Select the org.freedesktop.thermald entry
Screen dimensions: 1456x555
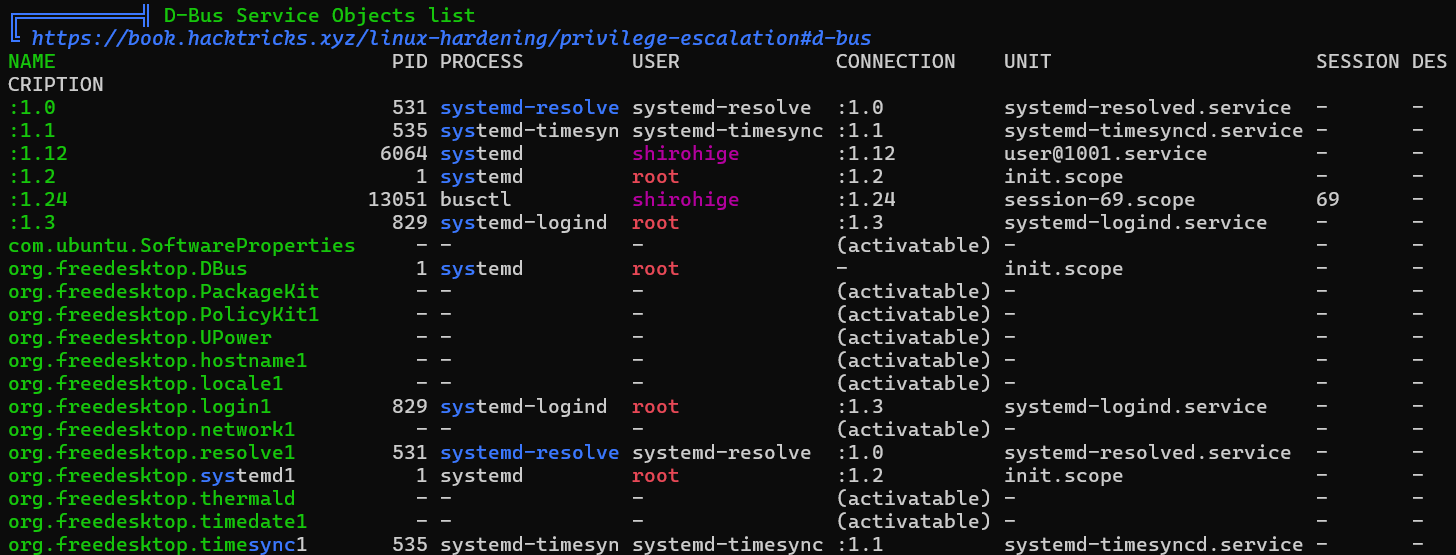pos(152,498)
